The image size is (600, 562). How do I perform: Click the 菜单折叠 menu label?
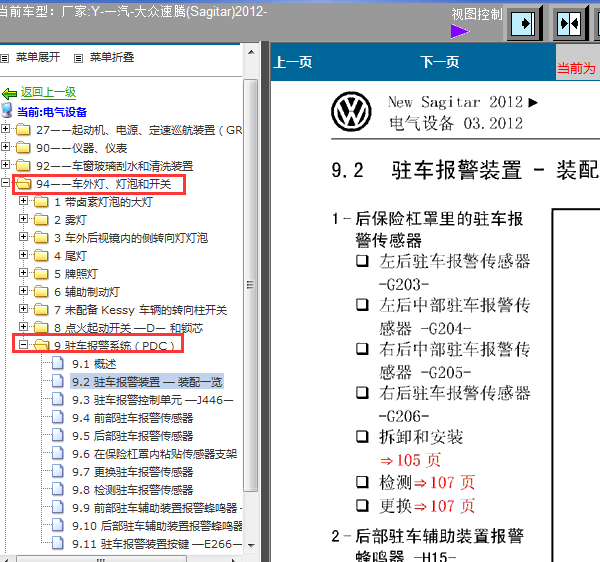coord(112,57)
